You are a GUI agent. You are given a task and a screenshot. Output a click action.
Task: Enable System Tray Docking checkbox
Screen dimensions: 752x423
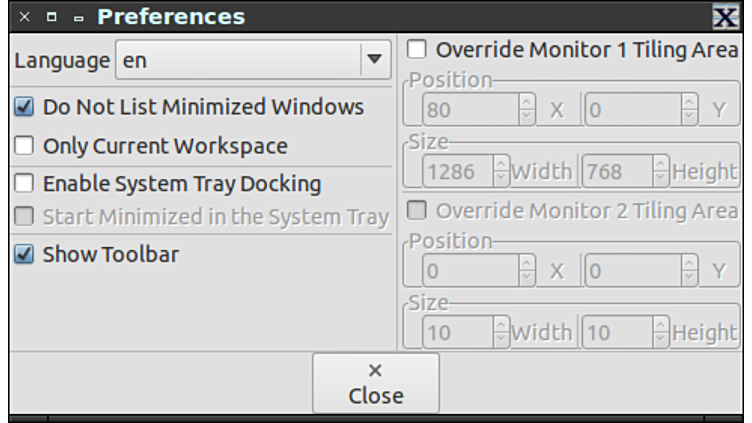(24, 184)
